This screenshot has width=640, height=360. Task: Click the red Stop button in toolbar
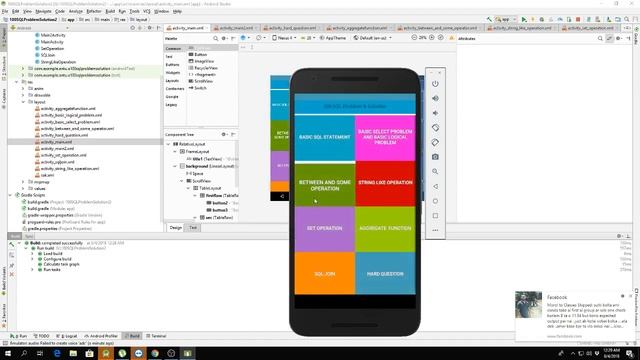[x=578, y=19]
